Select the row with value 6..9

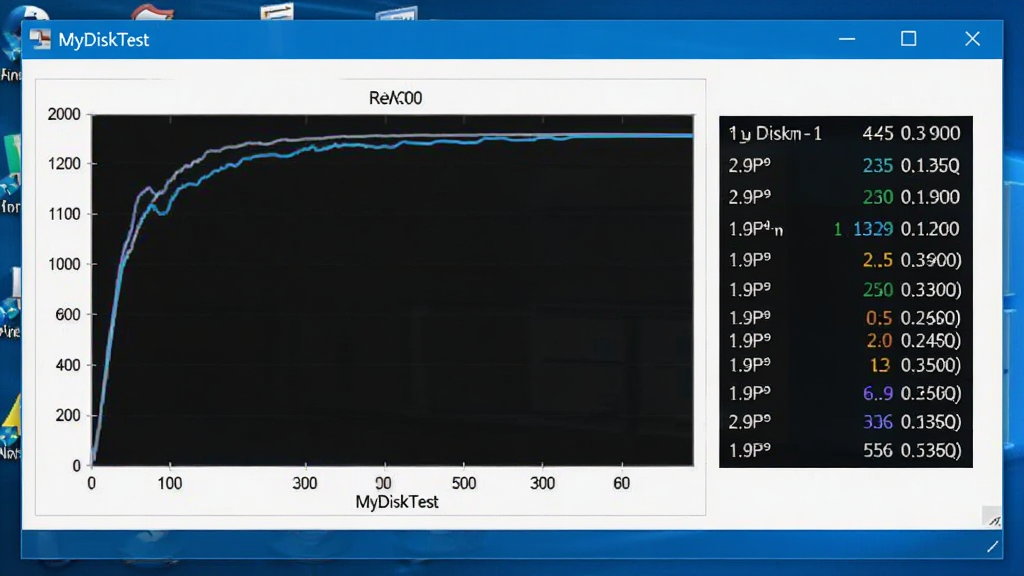pyautogui.click(x=845, y=393)
